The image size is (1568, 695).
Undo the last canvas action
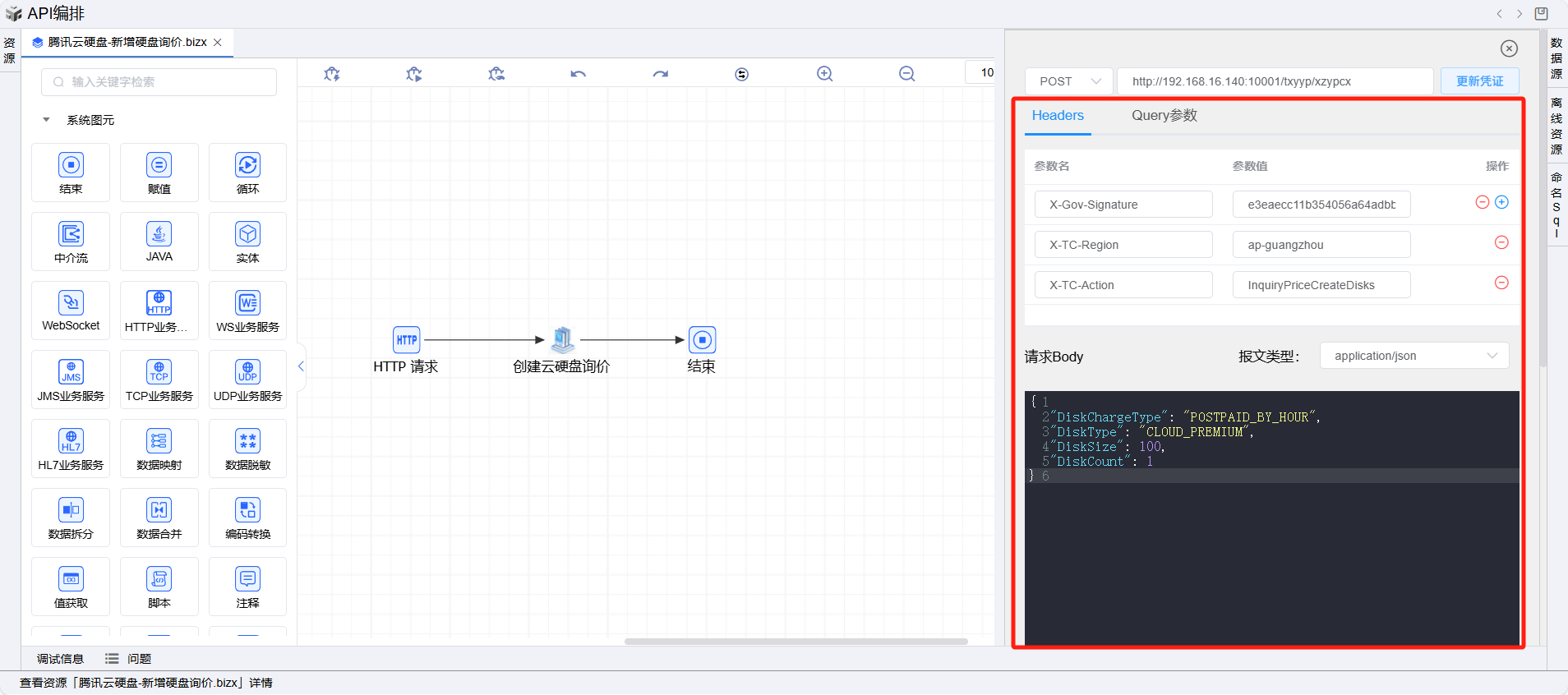[579, 74]
